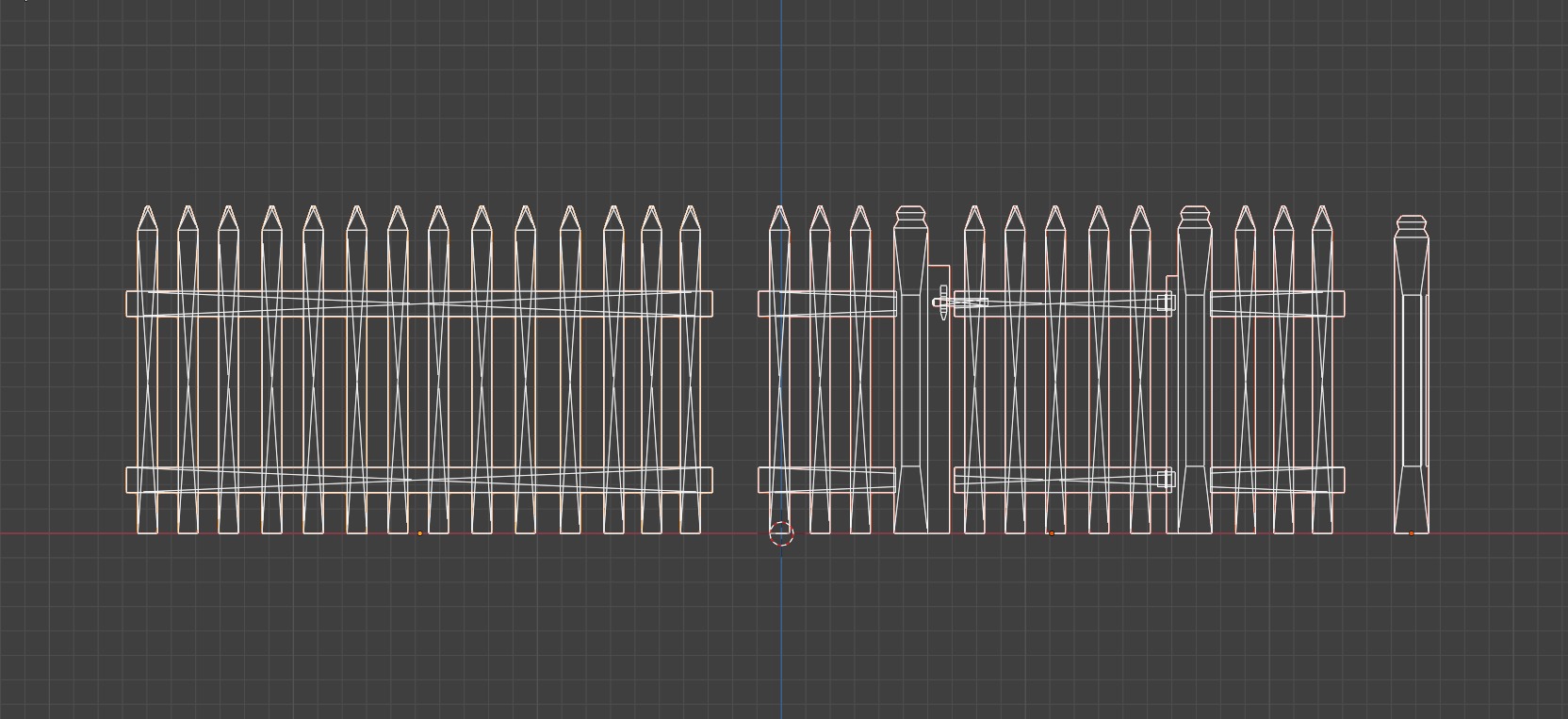Select the round-capped gate post beside the latch
This screenshot has height=719, width=1568.
911,369
